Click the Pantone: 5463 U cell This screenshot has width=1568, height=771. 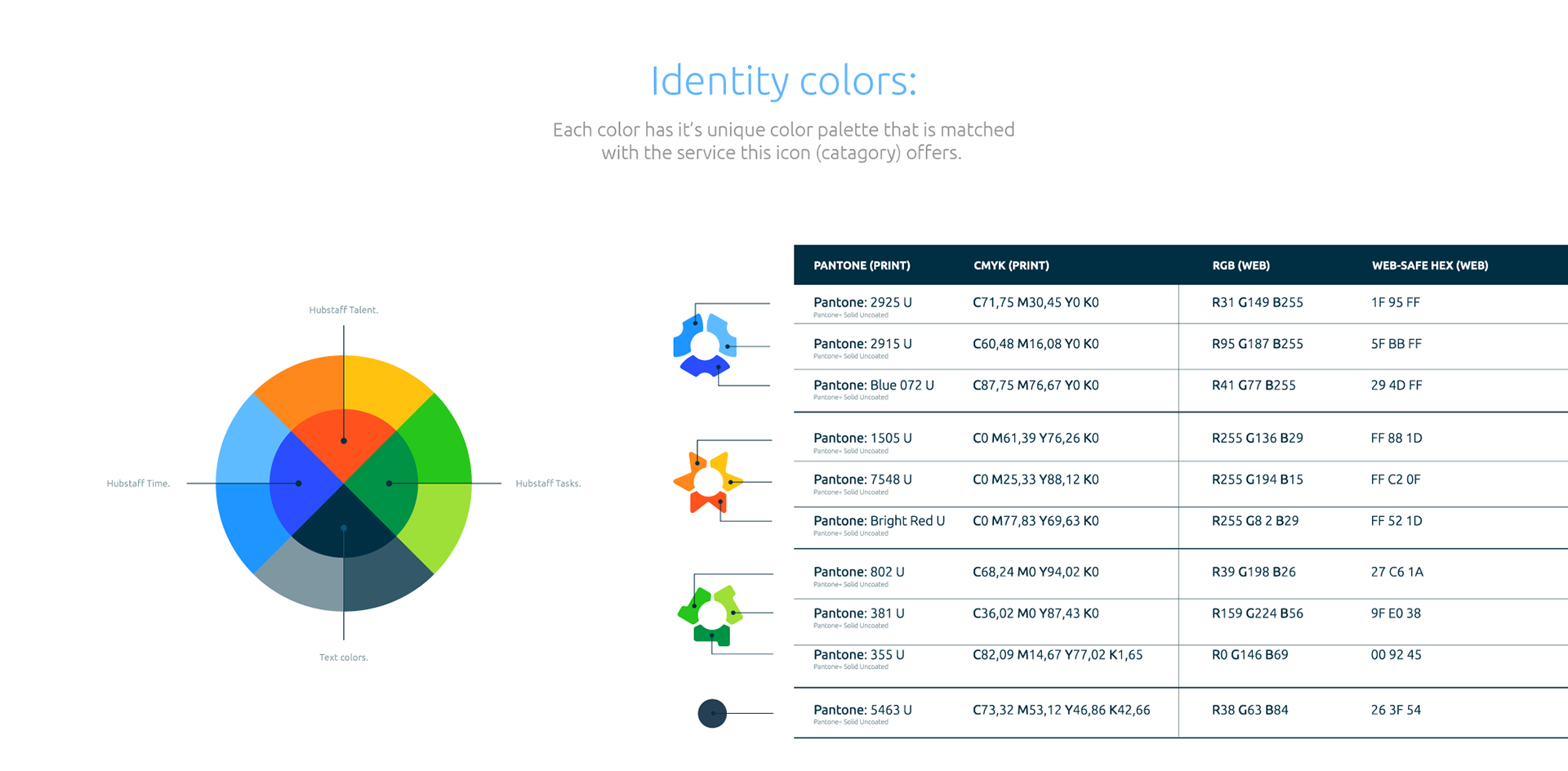[x=862, y=710]
